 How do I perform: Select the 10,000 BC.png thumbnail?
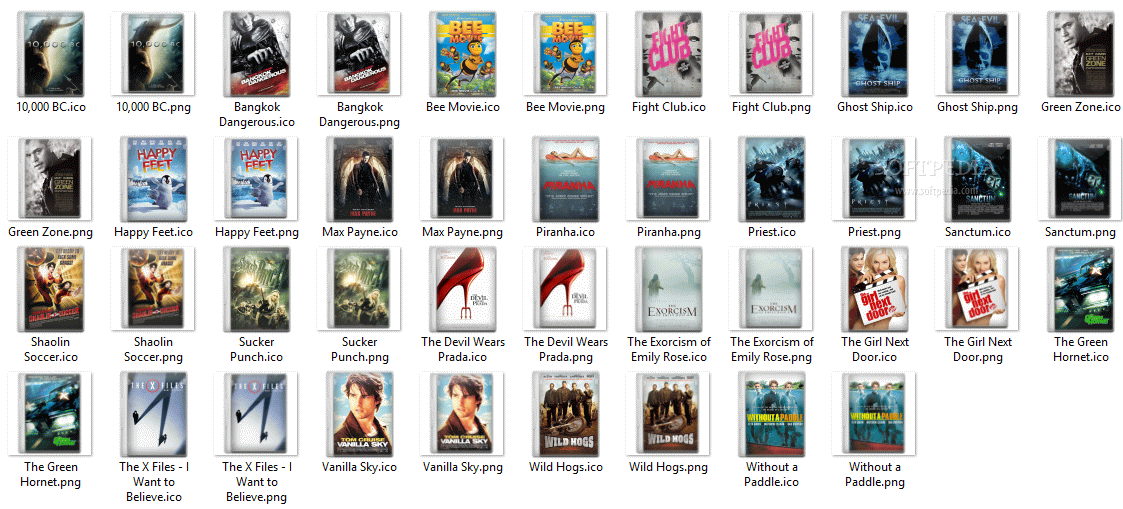(x=153, y=54)
